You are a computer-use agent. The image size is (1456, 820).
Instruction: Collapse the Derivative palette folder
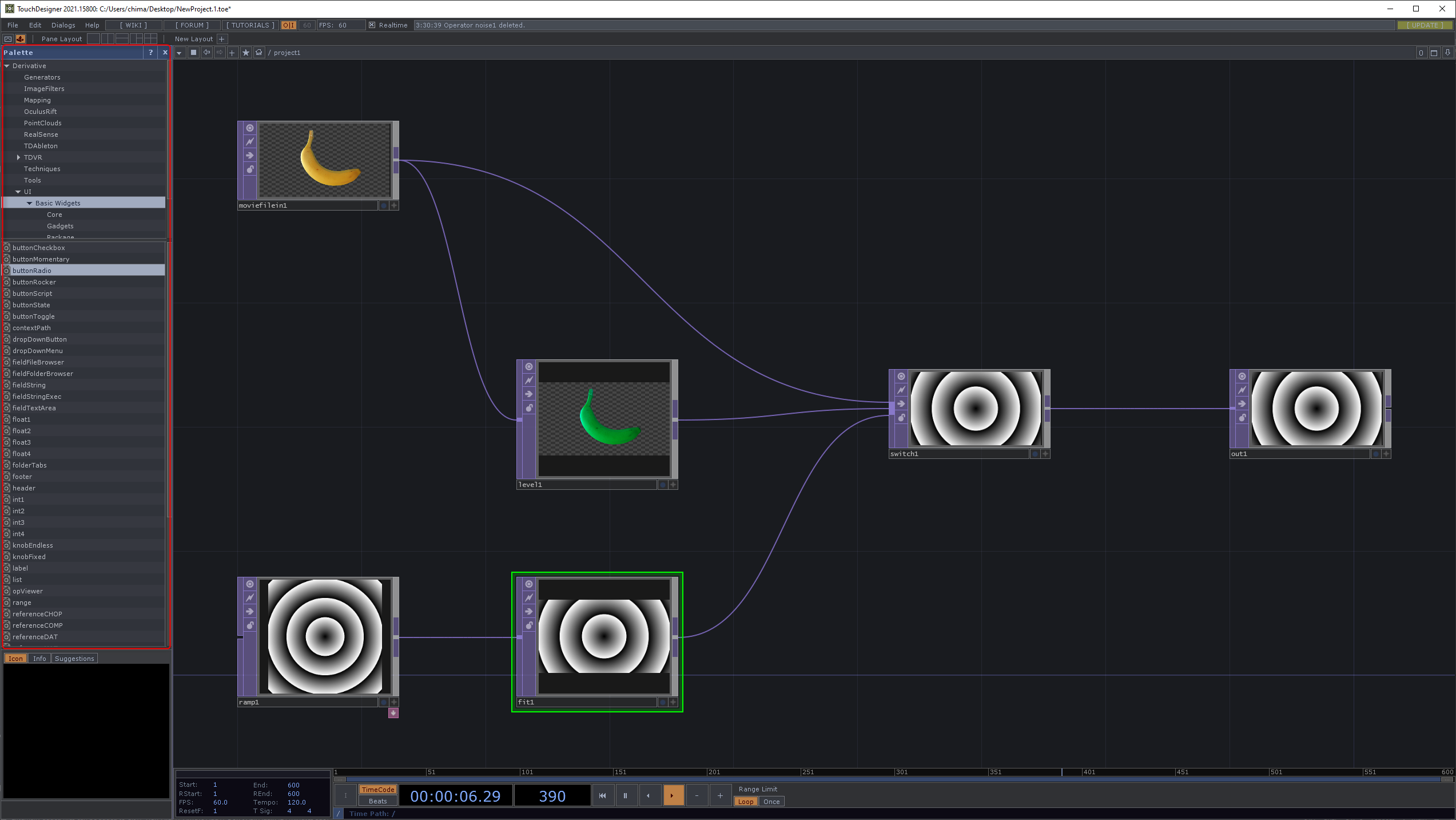[x=7, y=66]
